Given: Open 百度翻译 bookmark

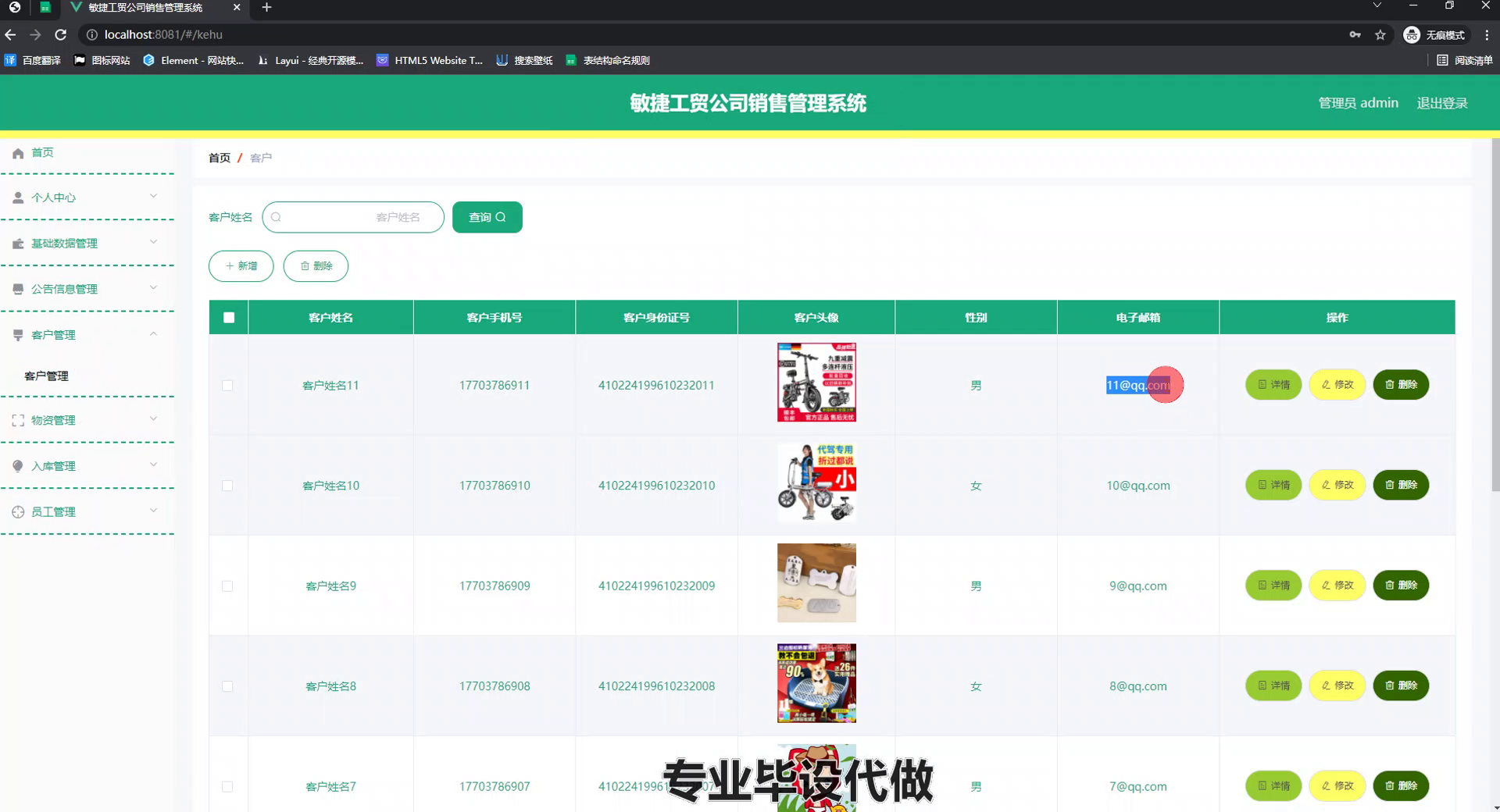Looking at the screenshot, I should point(33,60).
